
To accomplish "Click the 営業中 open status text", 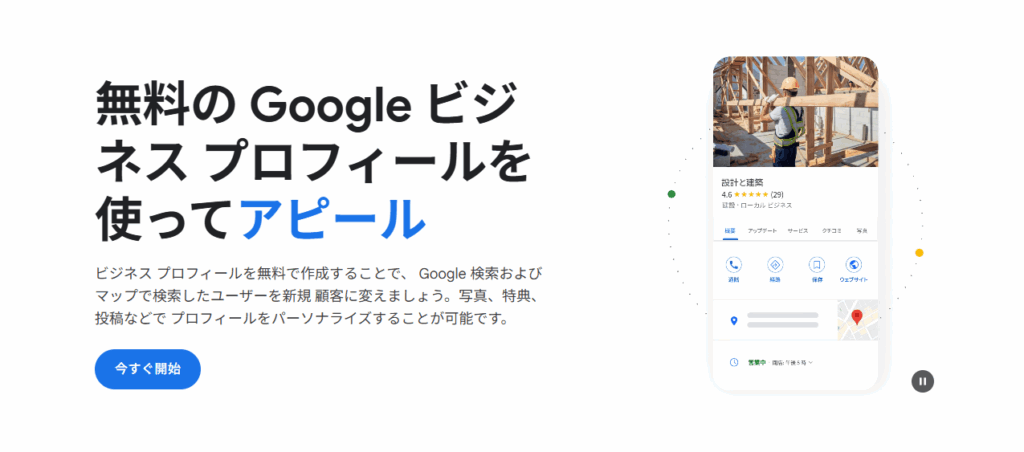I will point(759,362).
